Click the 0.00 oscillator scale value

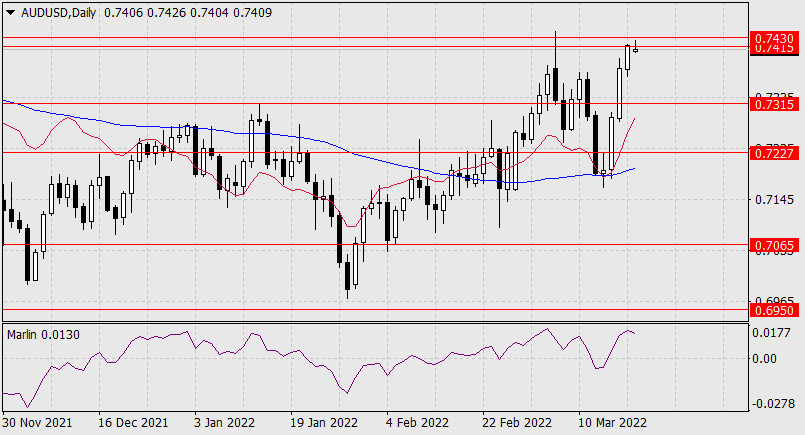[764, 358]
